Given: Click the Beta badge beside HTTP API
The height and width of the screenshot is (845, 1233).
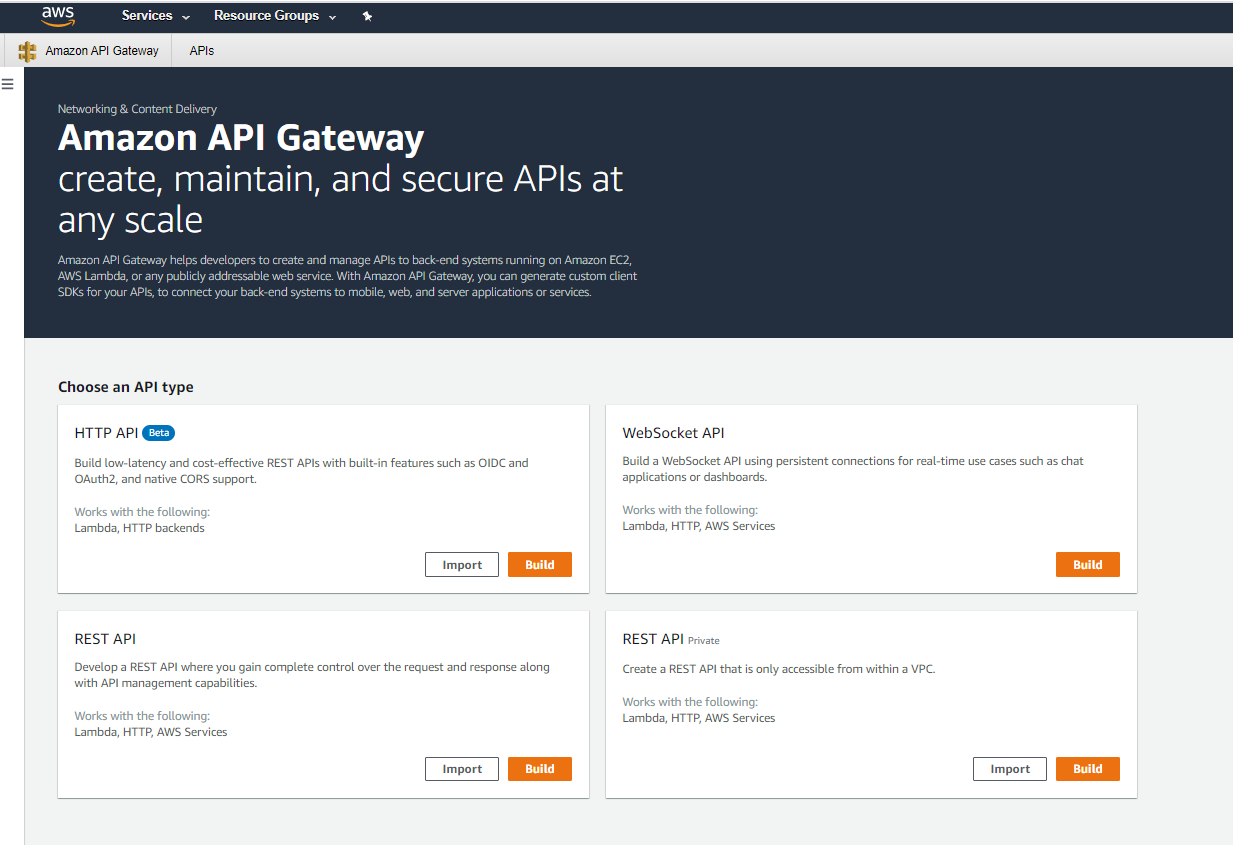Looking at the screenshot, I should [158, 433].
